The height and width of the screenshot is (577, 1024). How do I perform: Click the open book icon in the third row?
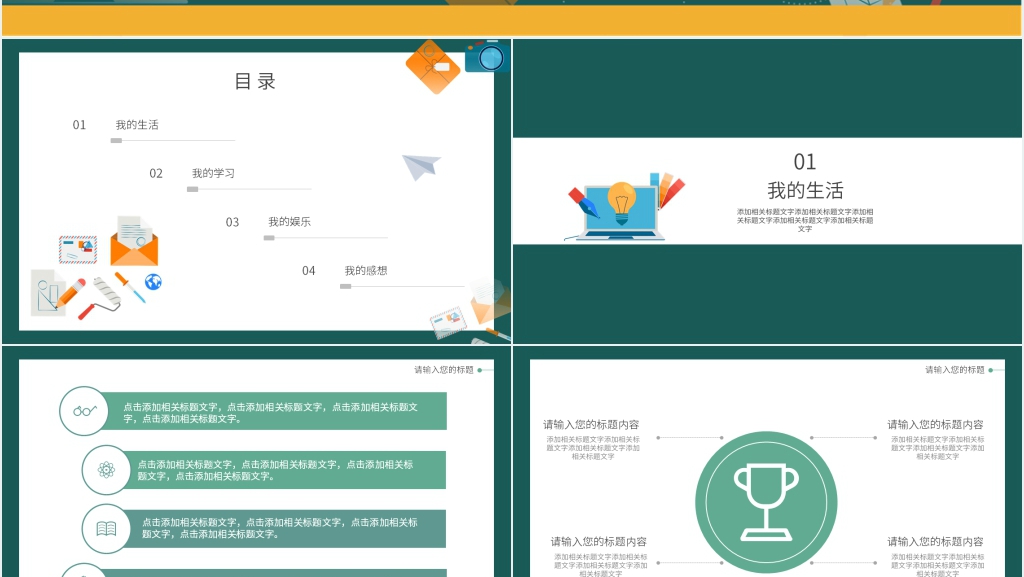106,528
